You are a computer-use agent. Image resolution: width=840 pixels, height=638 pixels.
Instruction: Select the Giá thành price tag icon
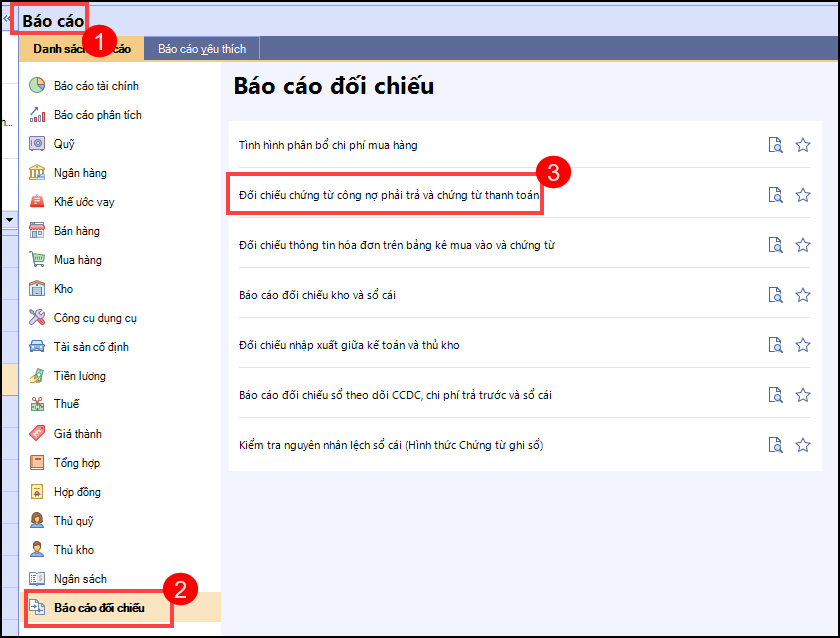pos(37,434)
